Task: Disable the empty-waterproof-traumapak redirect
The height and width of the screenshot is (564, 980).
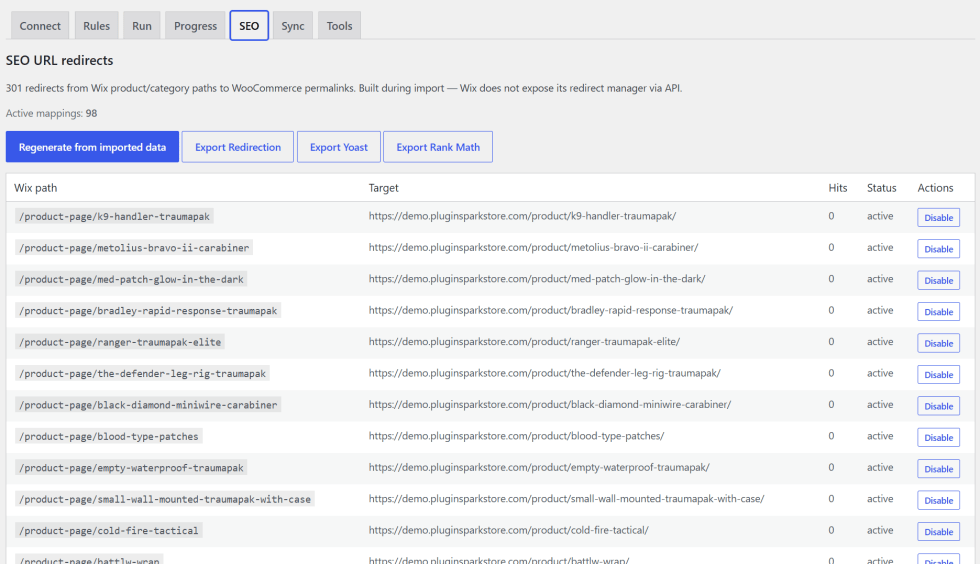Action: (938, 469)
